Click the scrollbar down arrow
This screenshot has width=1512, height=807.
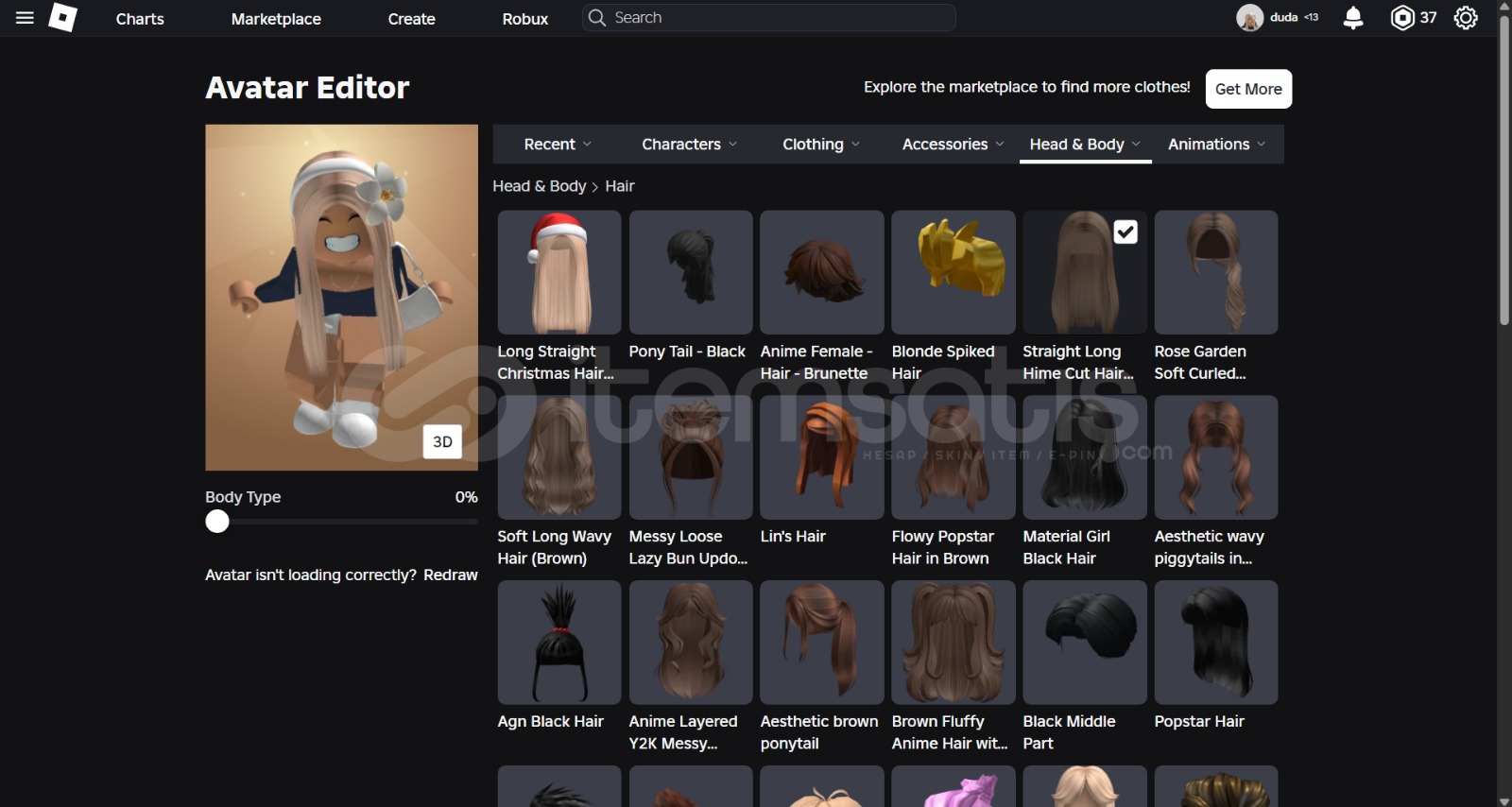tap(1503, 800)
